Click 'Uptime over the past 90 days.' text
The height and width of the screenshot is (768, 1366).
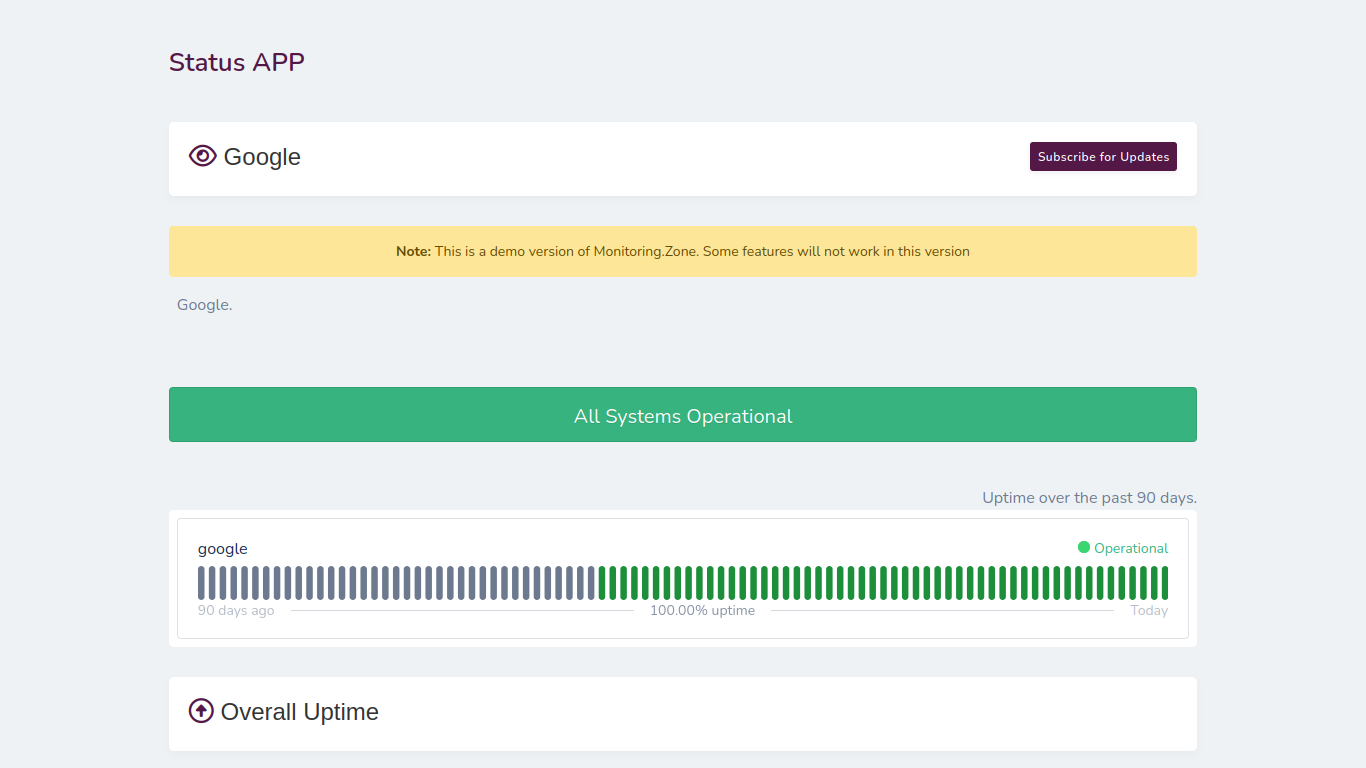1089,497
